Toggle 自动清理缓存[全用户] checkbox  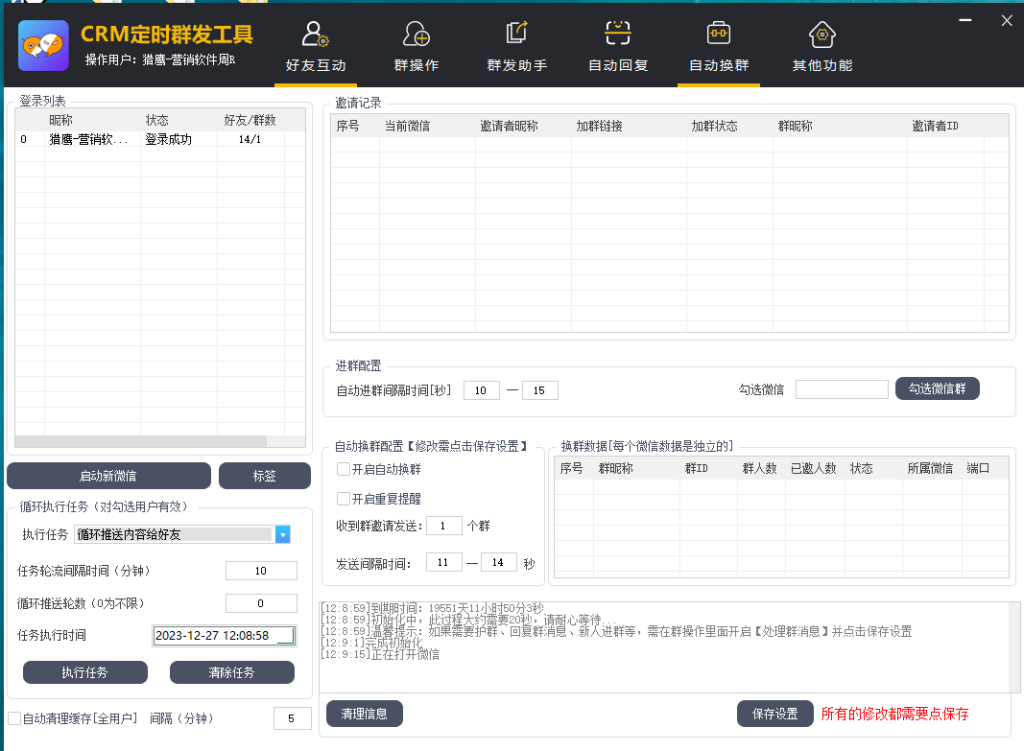pos(14,718)
